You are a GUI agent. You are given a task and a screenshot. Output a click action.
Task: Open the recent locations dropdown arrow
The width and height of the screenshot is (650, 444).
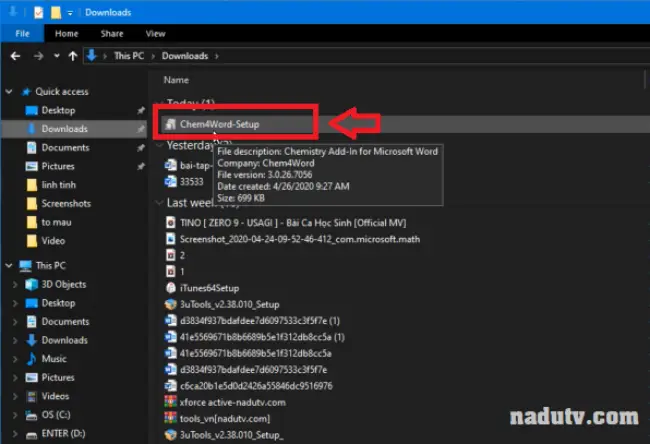click(56, 56)
